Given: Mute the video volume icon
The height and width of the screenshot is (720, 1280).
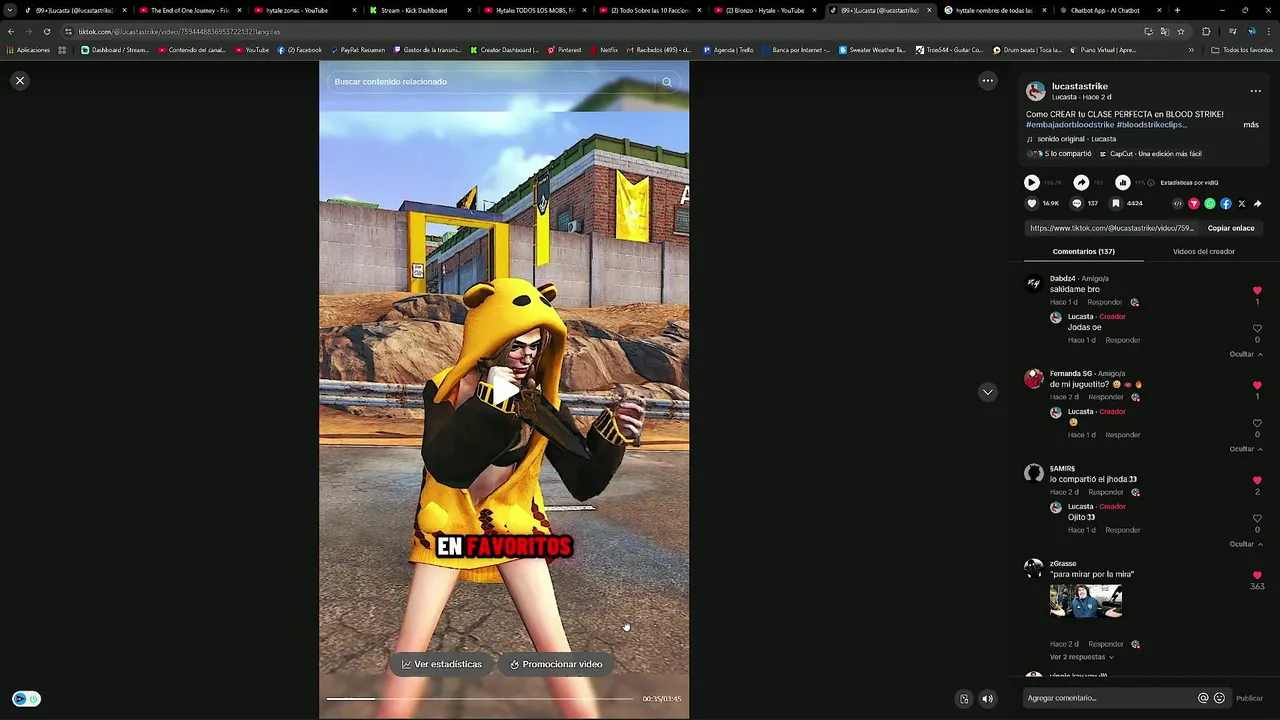Looking at the screenshot, I should (x=987, y=699).
